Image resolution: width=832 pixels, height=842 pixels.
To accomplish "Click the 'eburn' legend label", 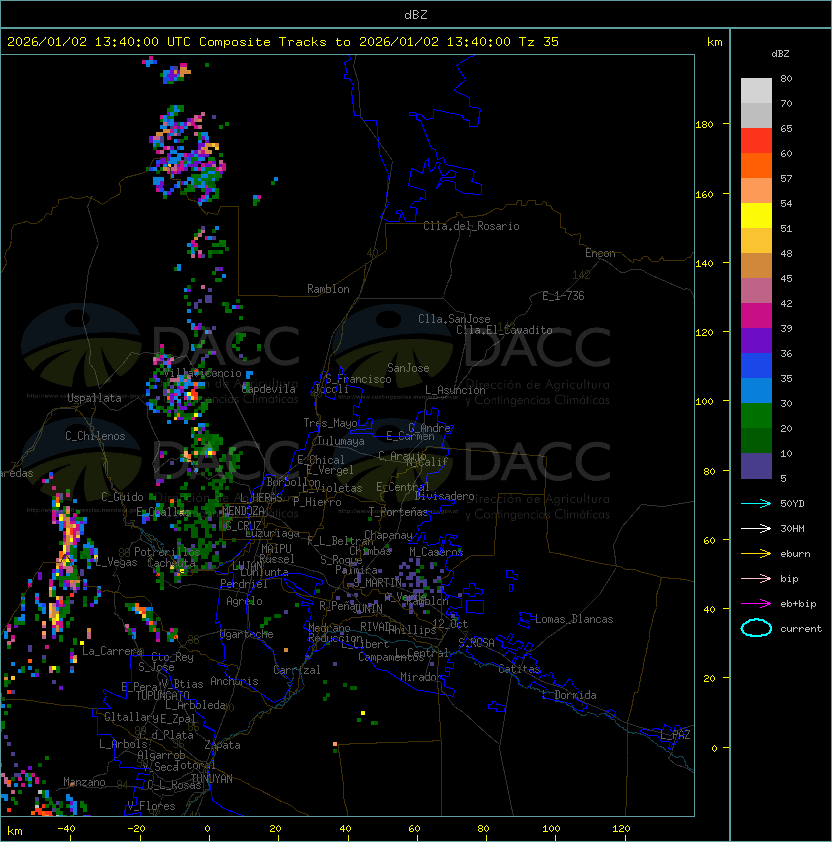I will 795,554.
